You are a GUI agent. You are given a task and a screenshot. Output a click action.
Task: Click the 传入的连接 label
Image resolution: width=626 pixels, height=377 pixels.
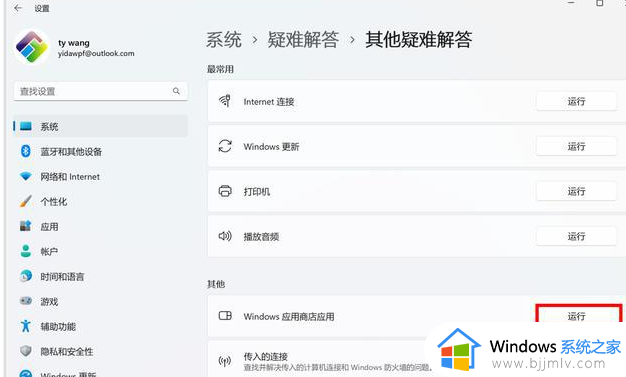[x=265, y=356]
